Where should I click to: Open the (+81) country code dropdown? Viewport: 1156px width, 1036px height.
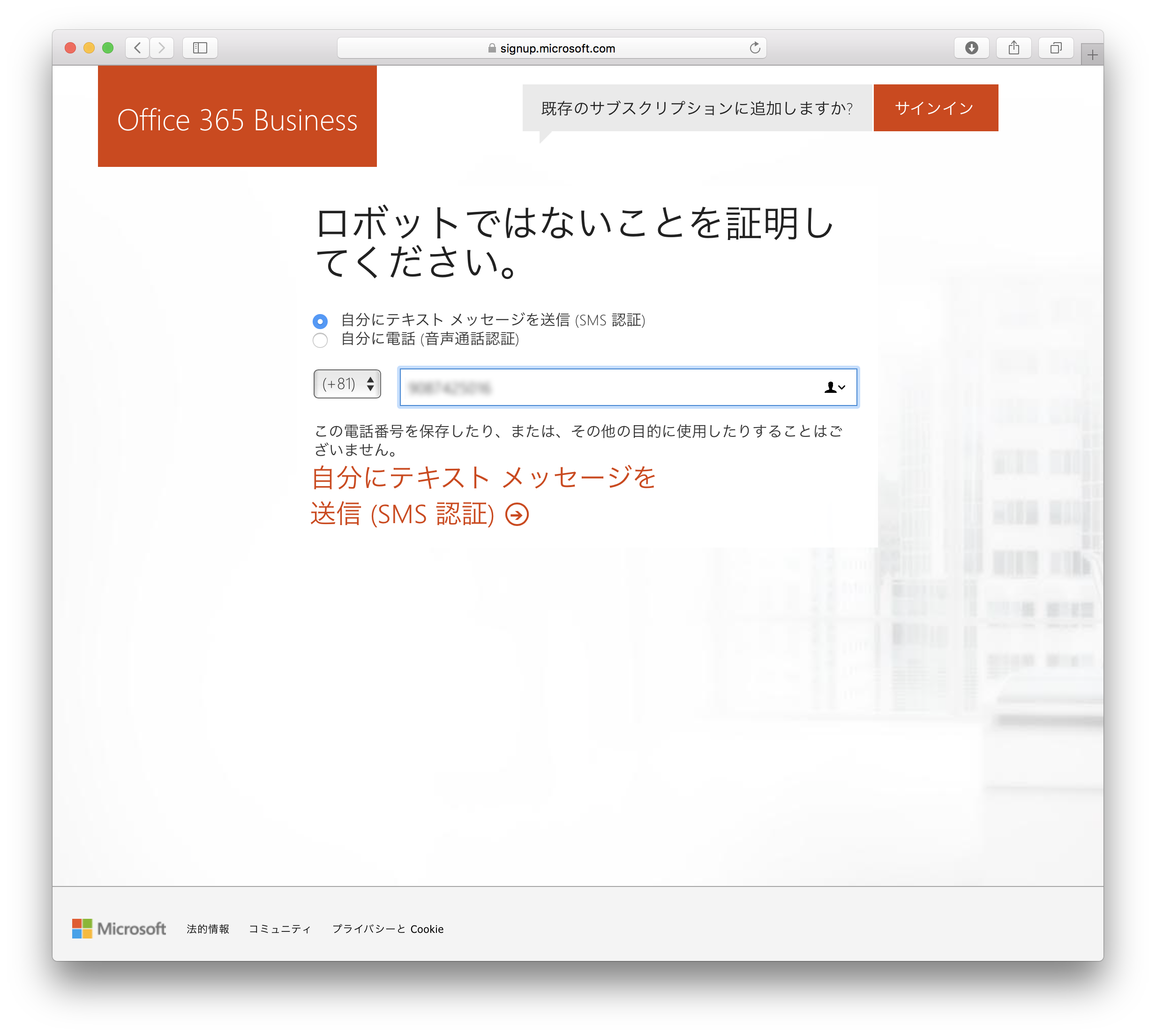(x=346, y=383)
